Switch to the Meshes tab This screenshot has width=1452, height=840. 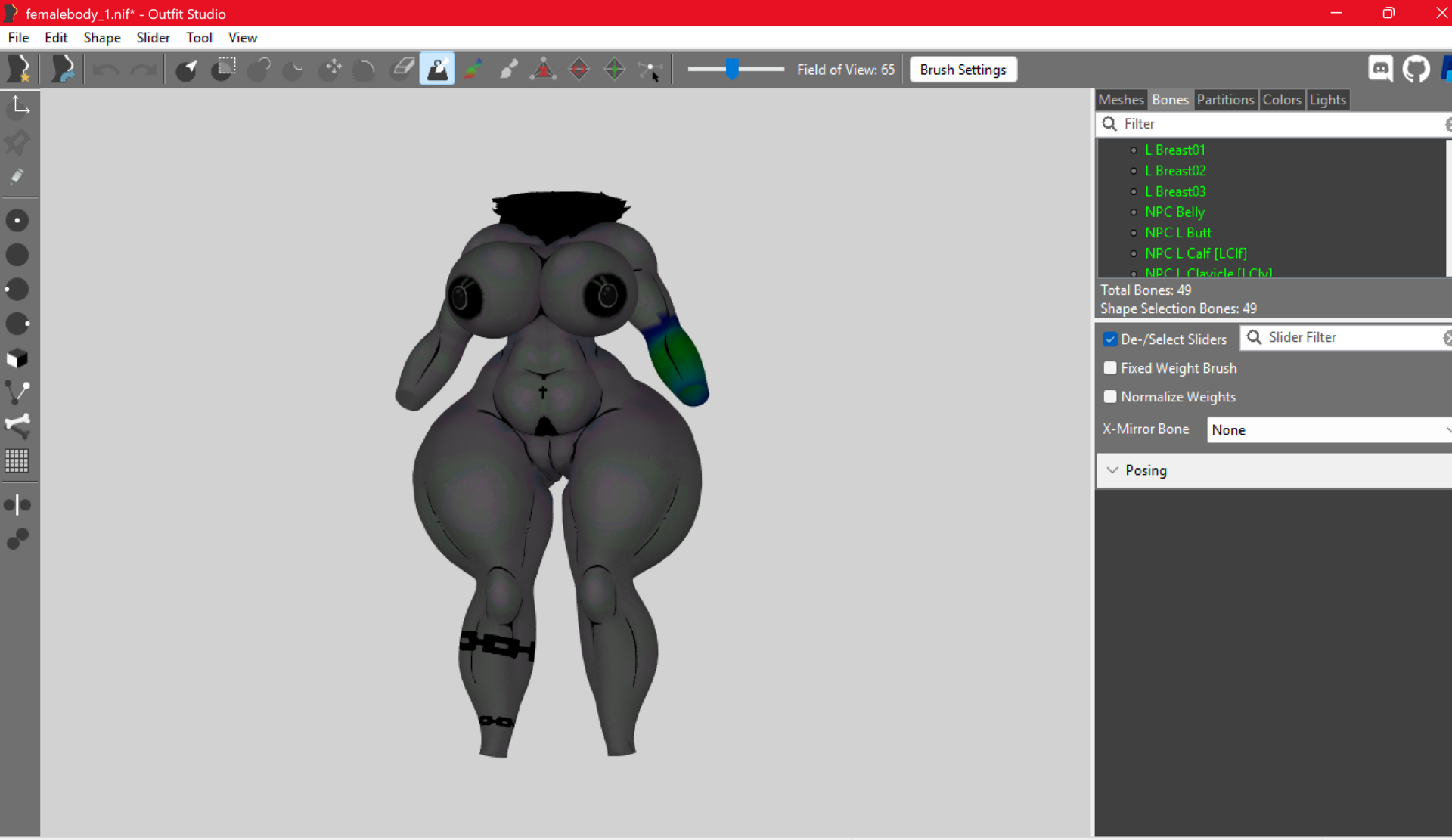tap(1121, 100)
